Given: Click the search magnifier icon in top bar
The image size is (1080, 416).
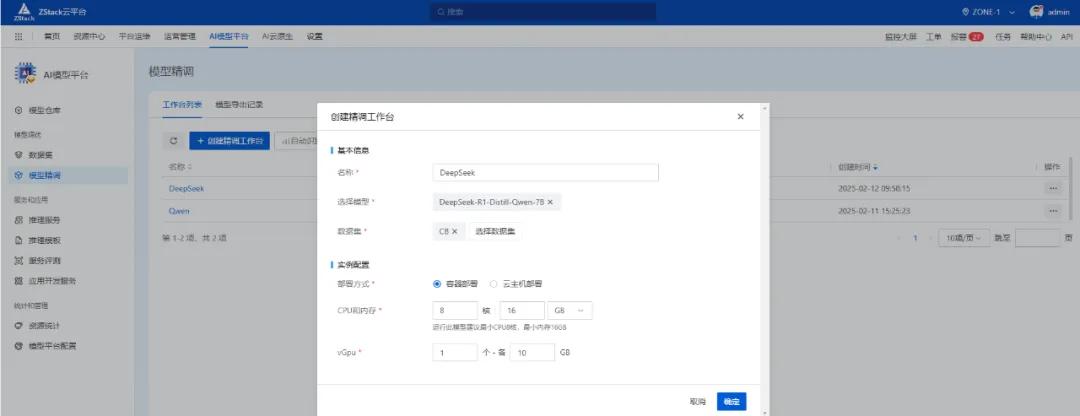Looking at the screenshot, I should click(441, 12).
